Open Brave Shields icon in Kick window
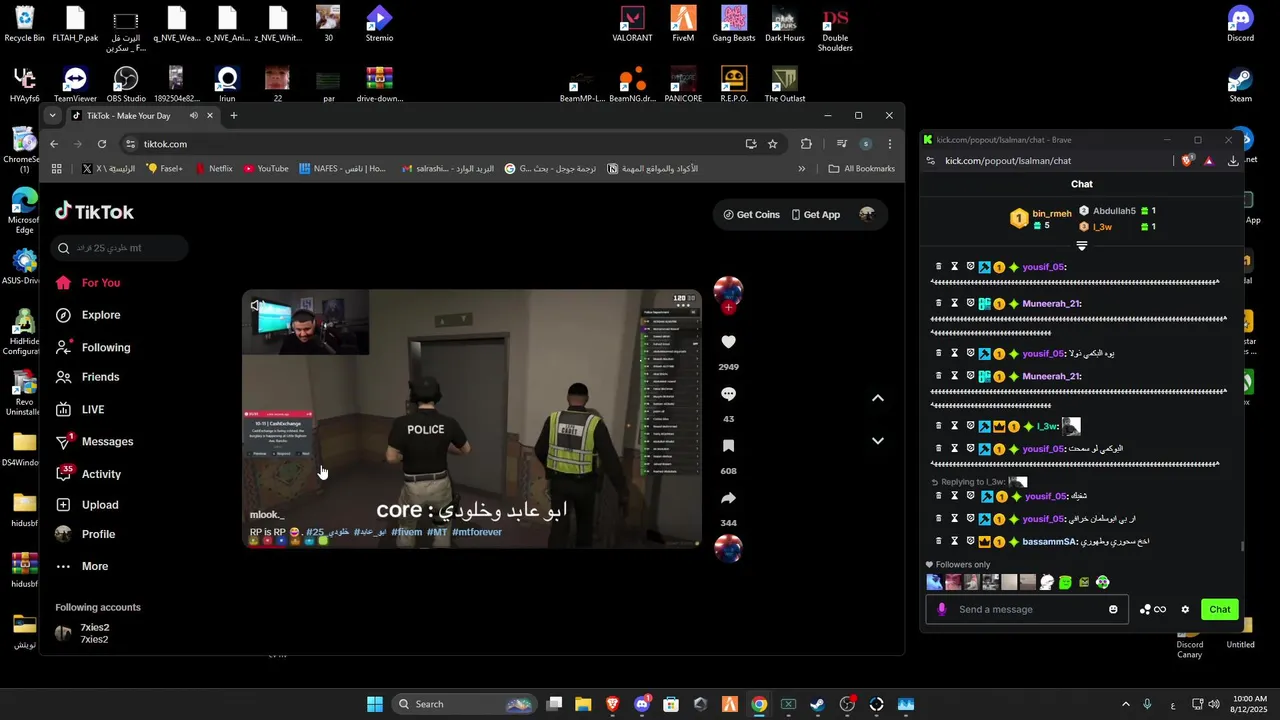This screenshot has height=720, width=1280. 1187,160
